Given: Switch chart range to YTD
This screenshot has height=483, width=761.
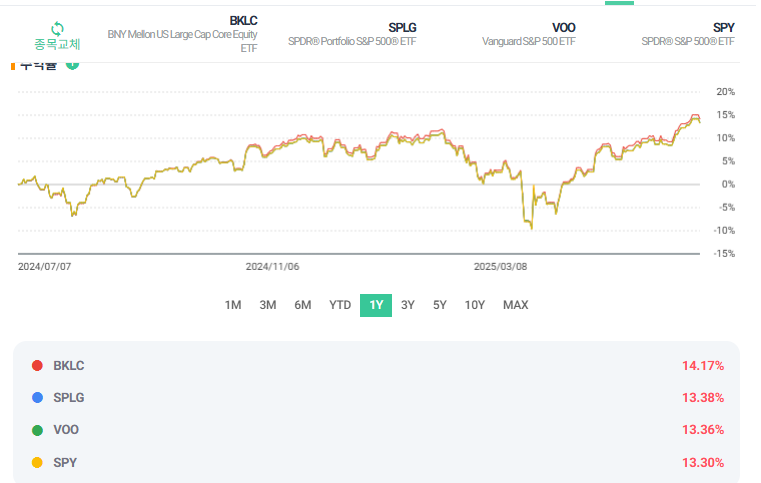Looking at the screenshot, I should coord(340,305).
